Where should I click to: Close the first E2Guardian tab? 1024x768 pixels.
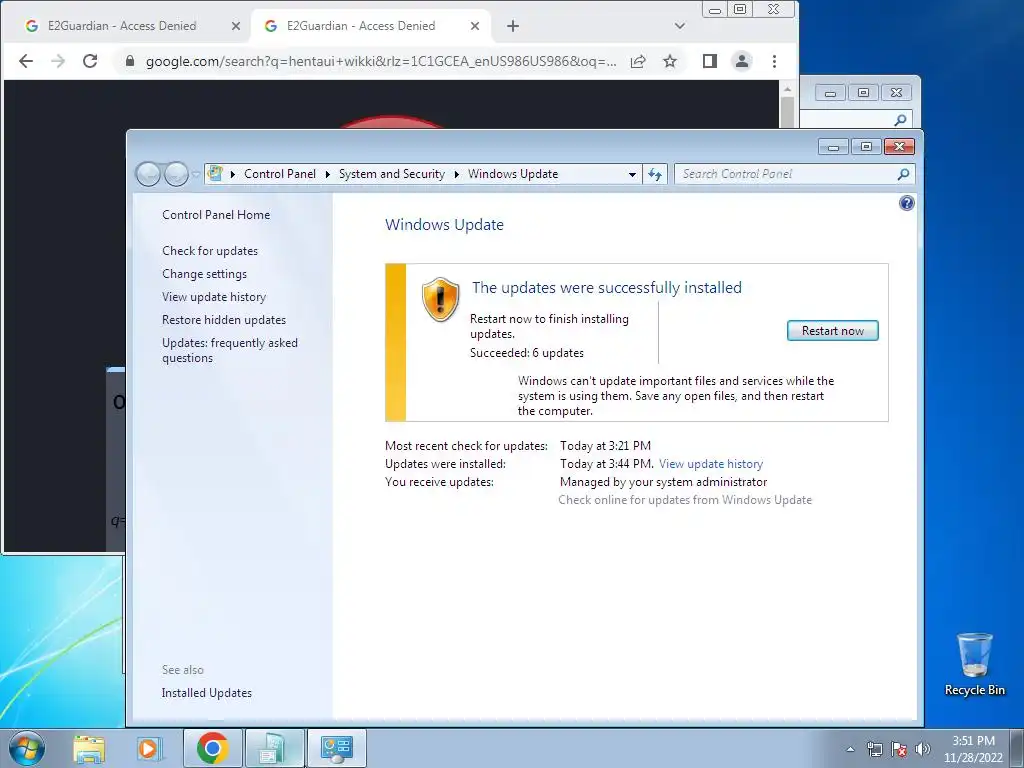[236, 26]
